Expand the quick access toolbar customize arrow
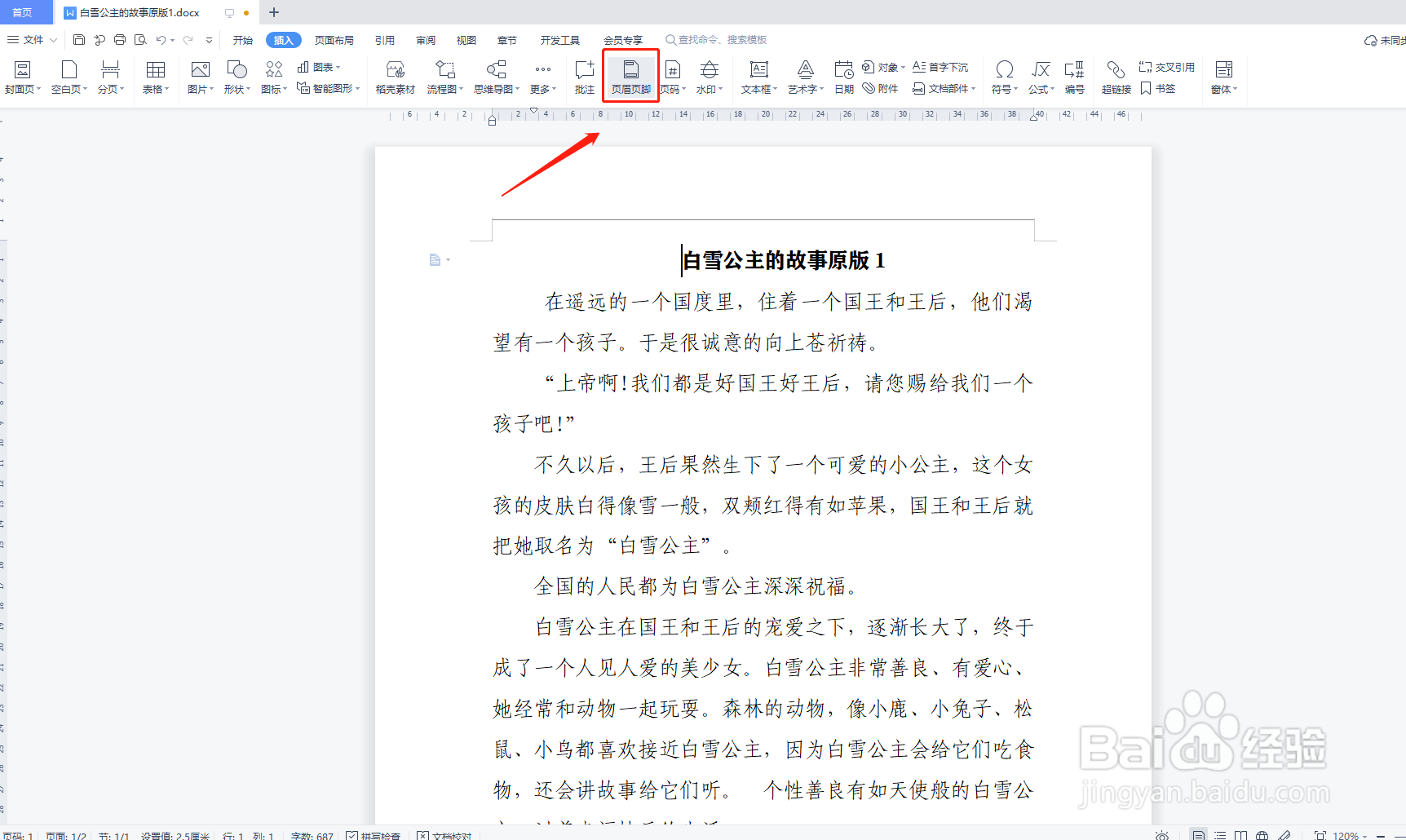Viewport: 1406px width, 840px height. point(210,39)
